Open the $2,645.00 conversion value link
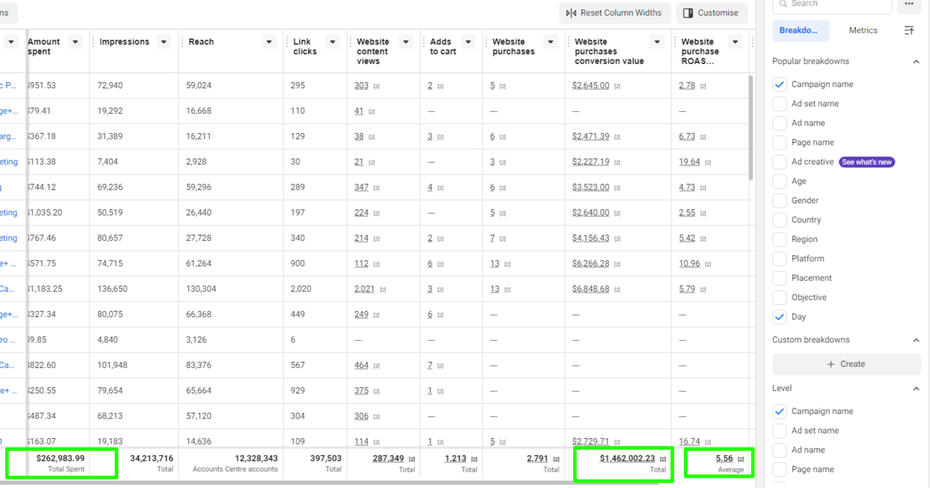 590,86
